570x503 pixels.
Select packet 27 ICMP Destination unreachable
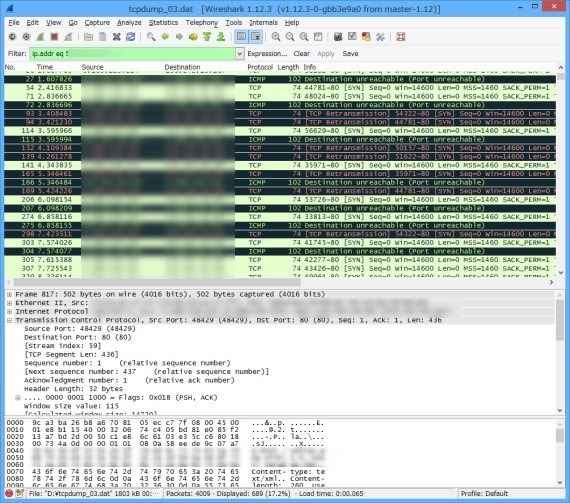[280, 79]
